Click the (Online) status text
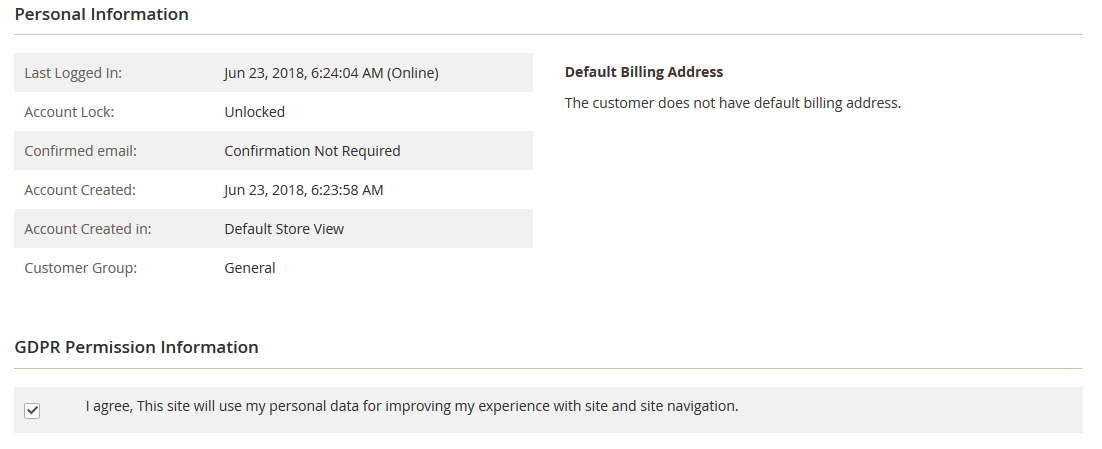Screen dimensions: 1102x449 tap(413, 73)
